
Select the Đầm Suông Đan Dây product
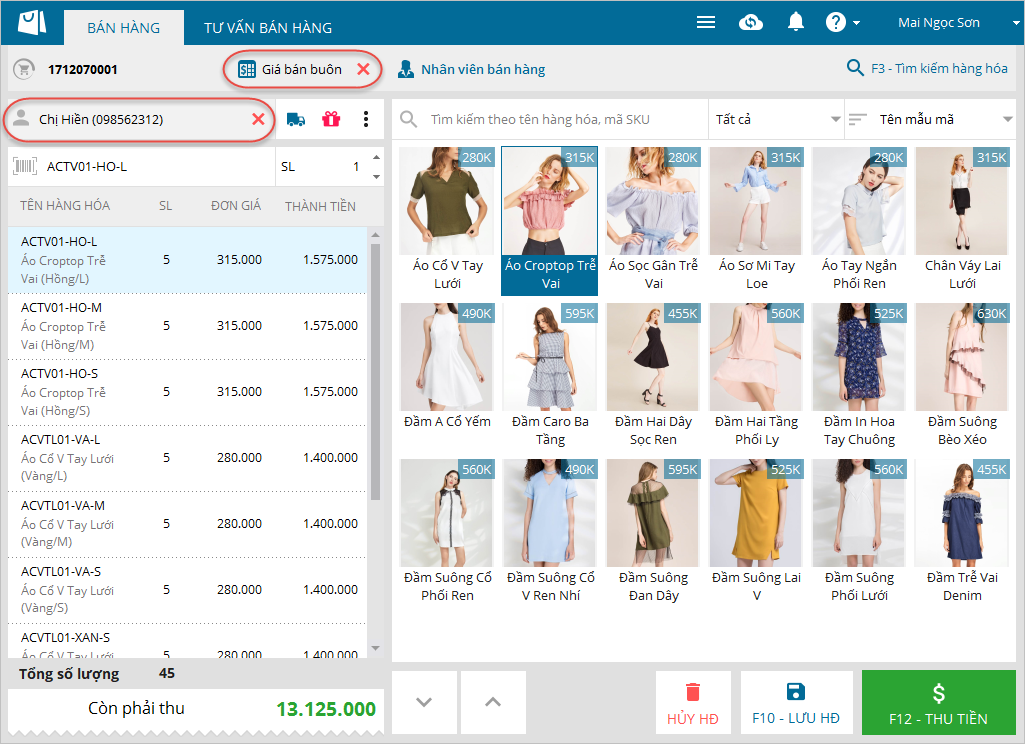(x=653, y=533)
